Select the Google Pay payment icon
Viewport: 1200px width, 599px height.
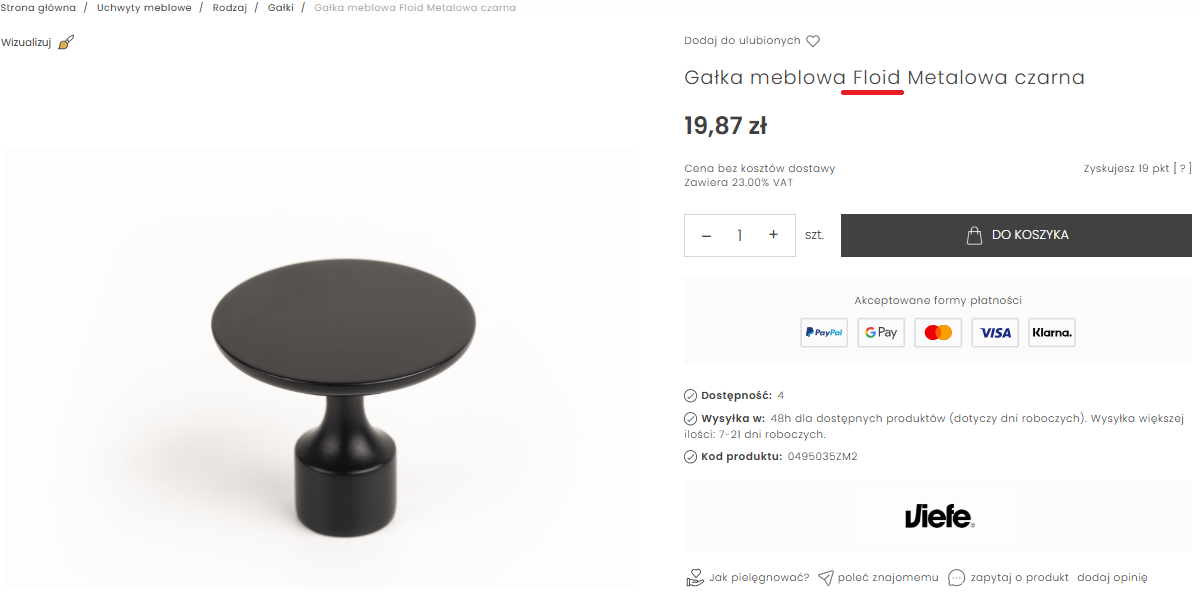881,333
